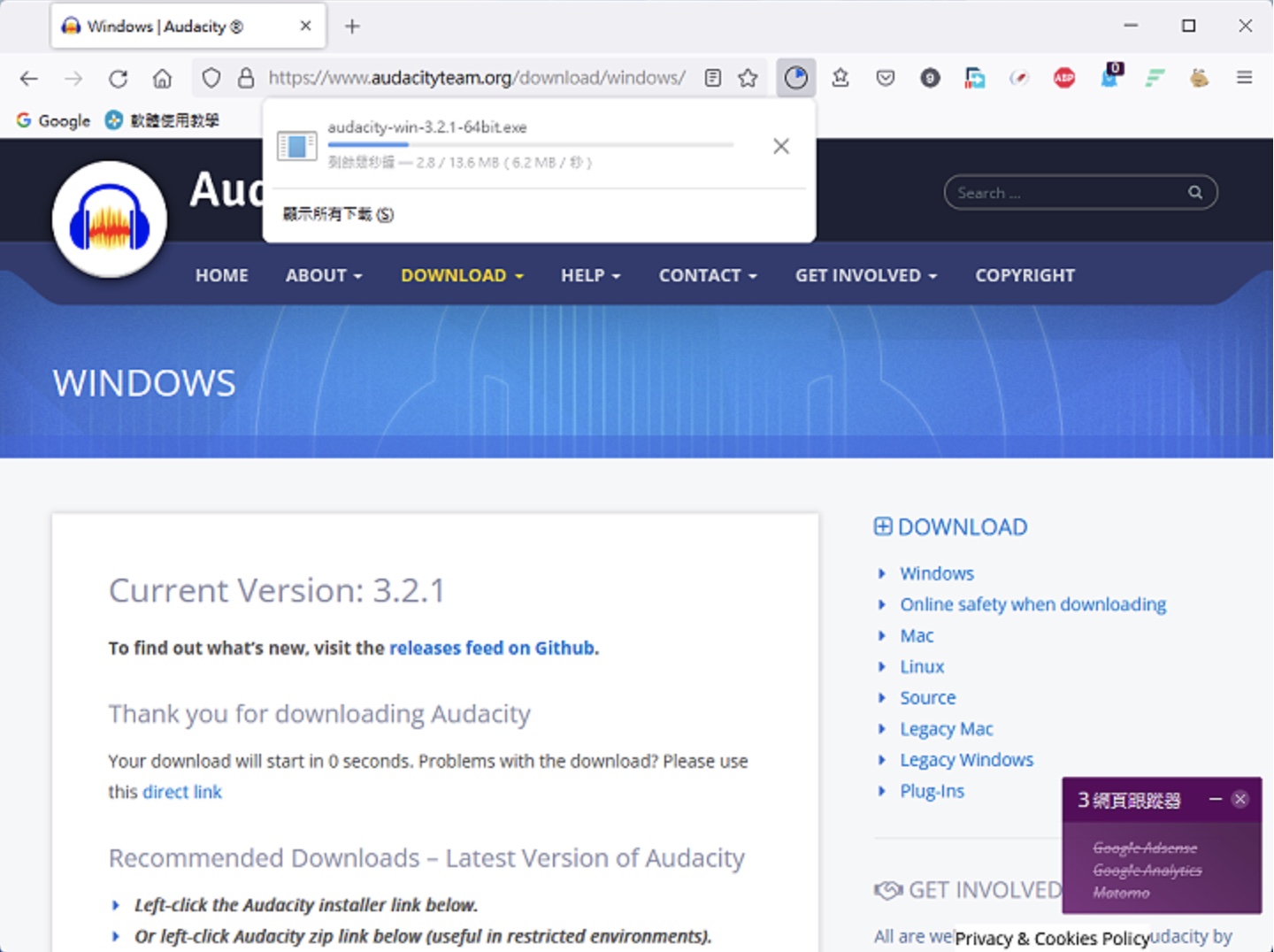This screenshot has width=1274, height=952.
Task: Open the COPYRIGHT menu item
Action: 1025,275
